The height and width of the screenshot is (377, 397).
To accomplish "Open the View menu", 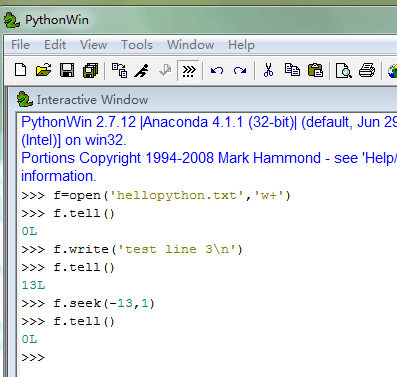I will 93,45.
